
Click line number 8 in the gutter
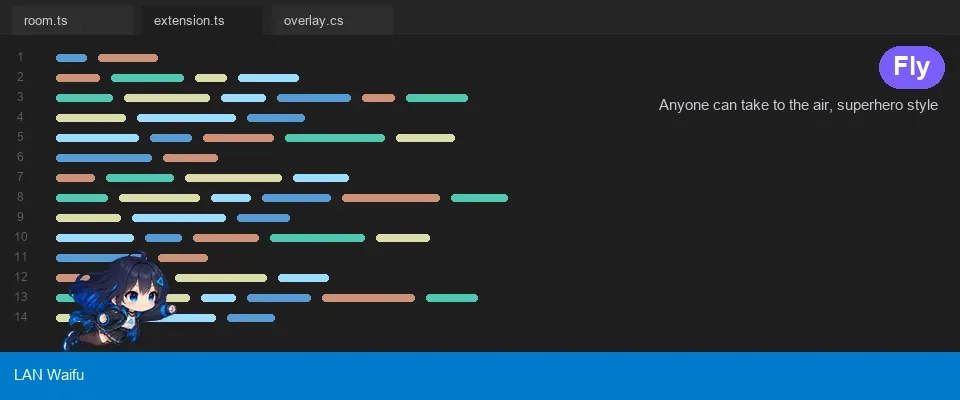click(20, 197)
